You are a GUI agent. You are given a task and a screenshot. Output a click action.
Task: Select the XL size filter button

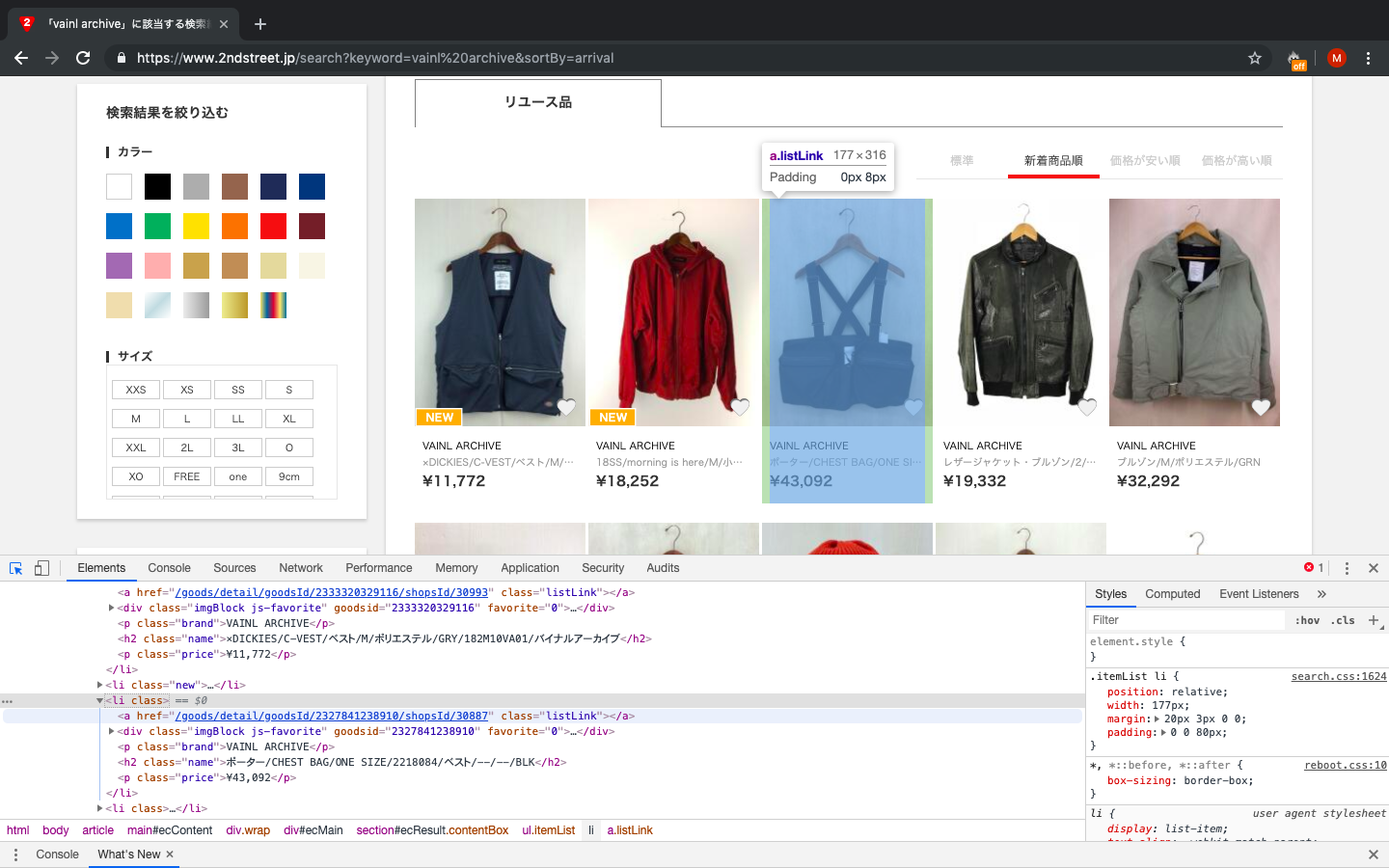(x=289, y=419)
